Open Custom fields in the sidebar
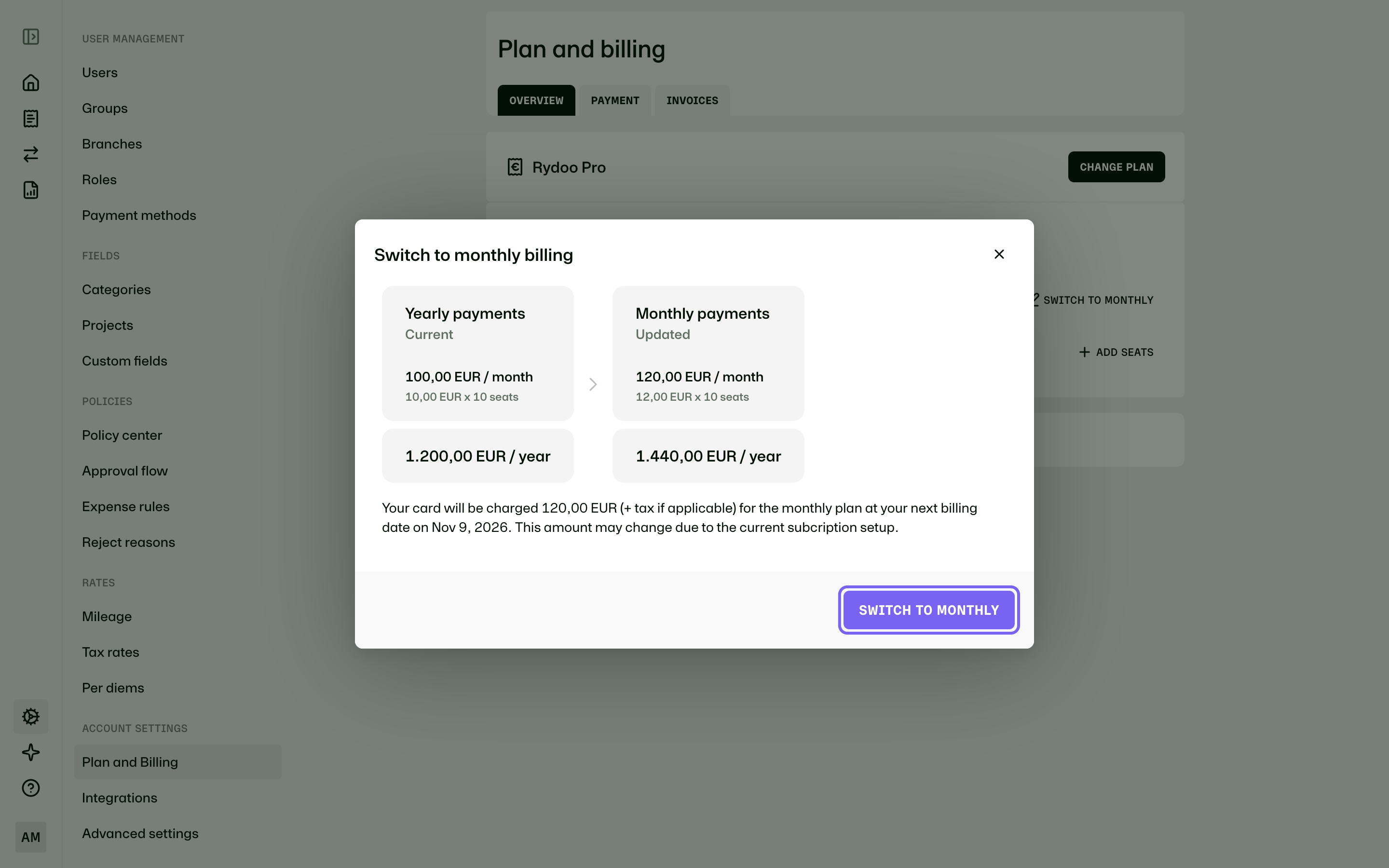 coord(124,361)
